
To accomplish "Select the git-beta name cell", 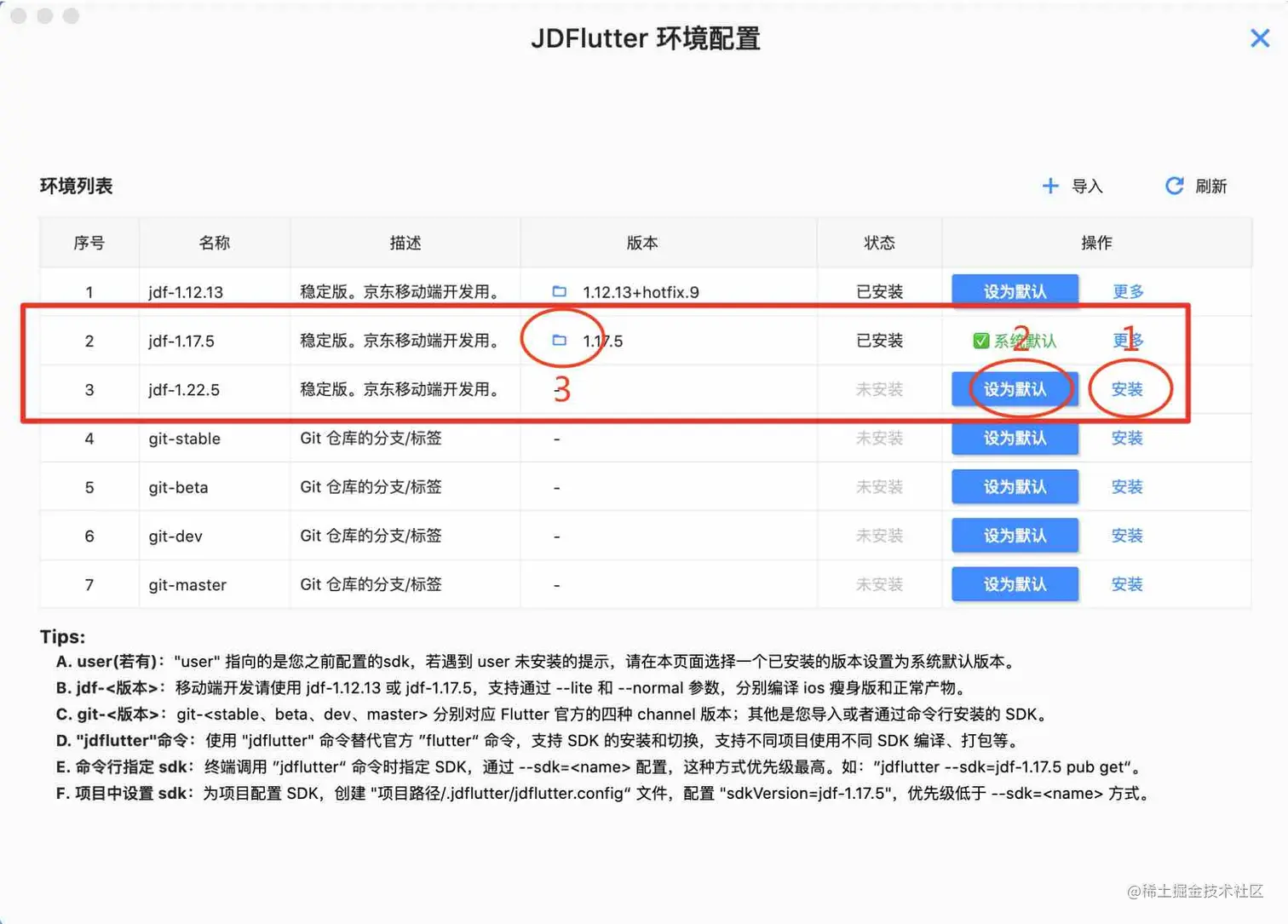I will [178, 487].
